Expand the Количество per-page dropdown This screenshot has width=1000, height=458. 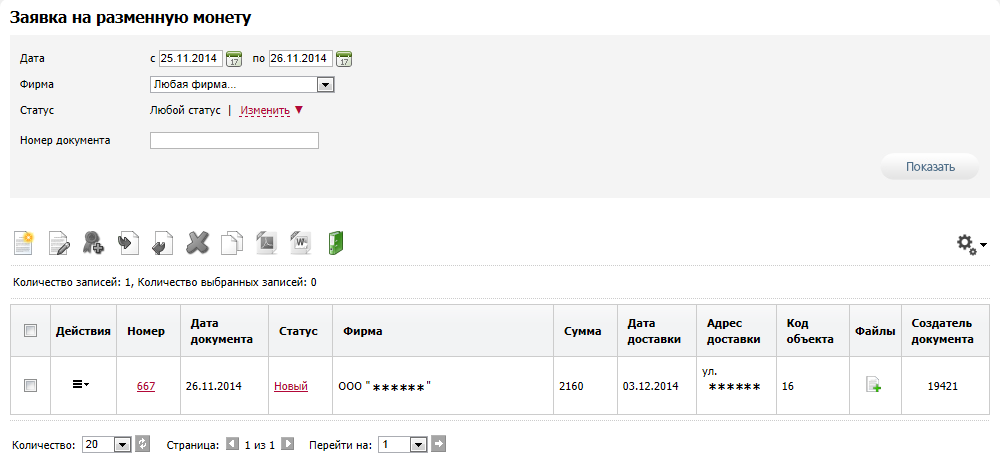click(122, 444)
